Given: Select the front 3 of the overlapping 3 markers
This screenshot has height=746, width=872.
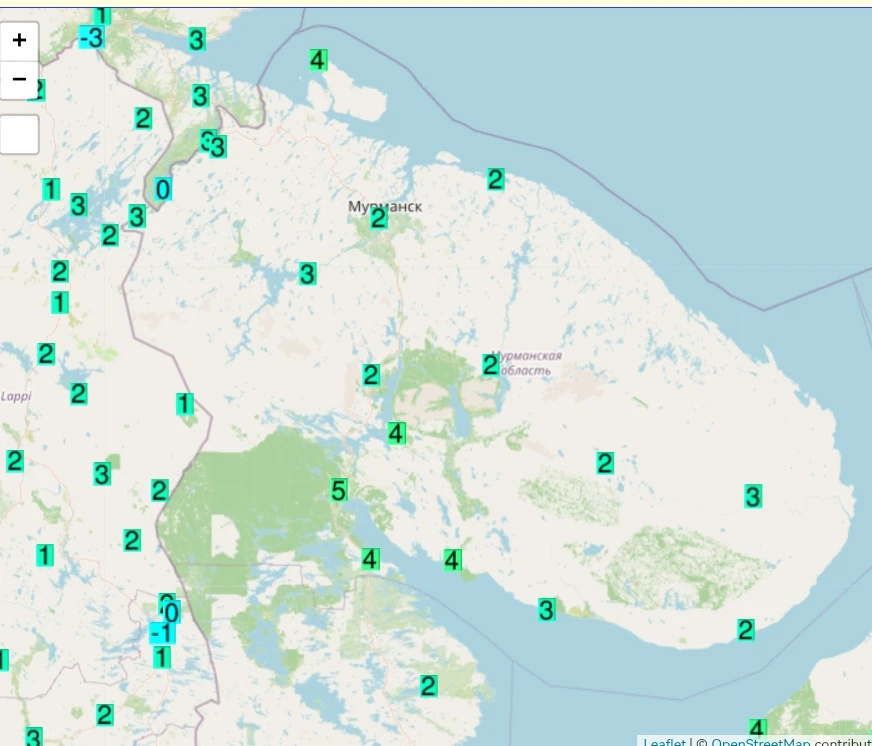Looking at the screenshot, I should 218,147.
